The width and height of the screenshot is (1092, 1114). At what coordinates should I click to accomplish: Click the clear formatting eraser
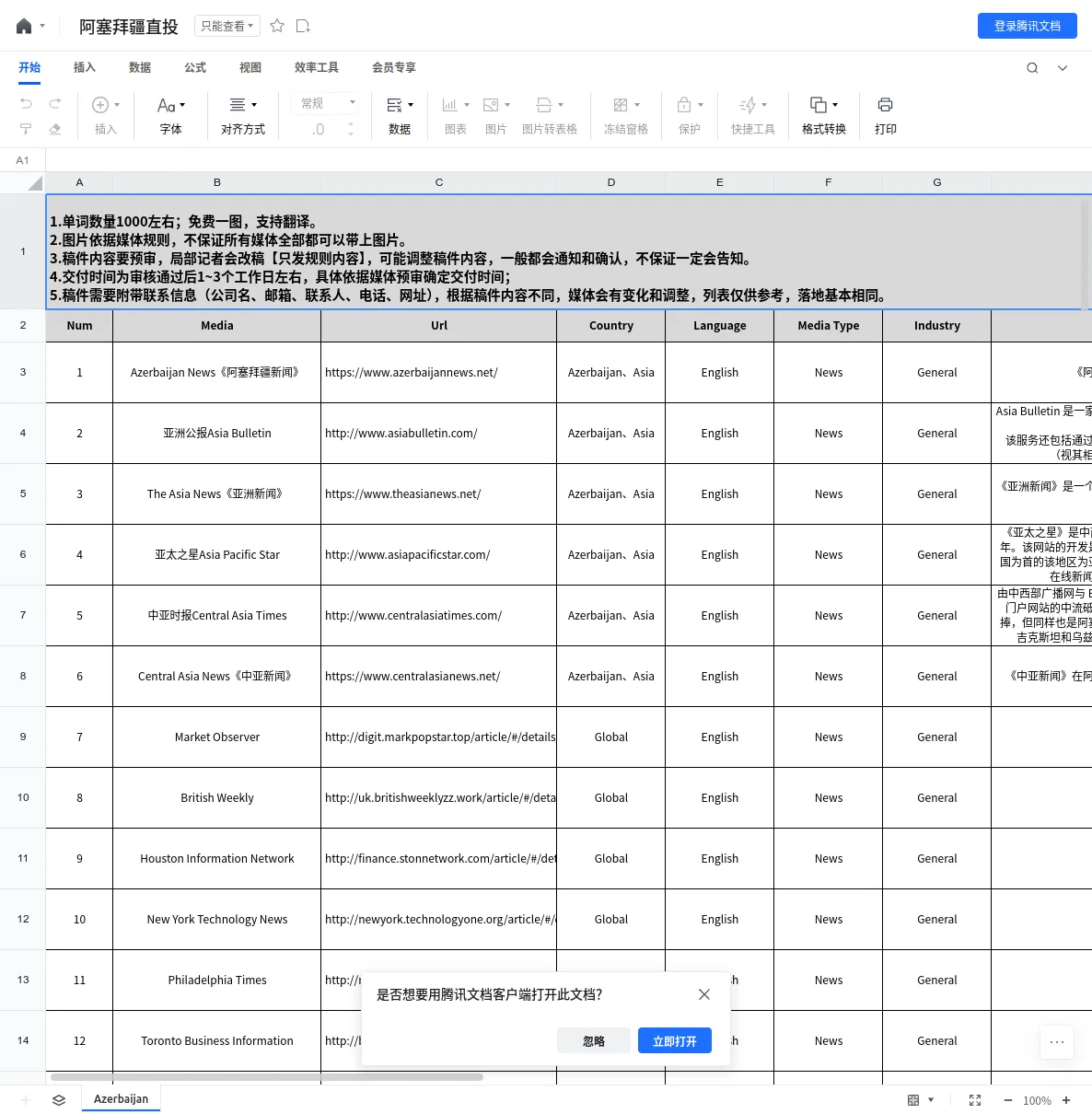click(x=55, y=129)
